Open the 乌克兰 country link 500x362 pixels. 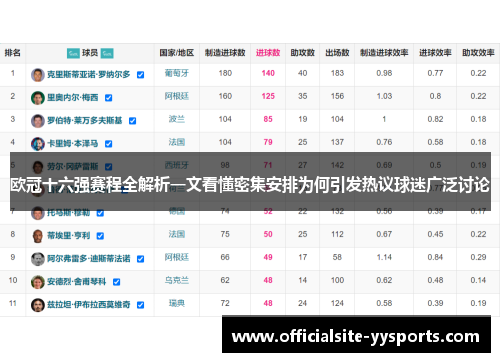177,280
